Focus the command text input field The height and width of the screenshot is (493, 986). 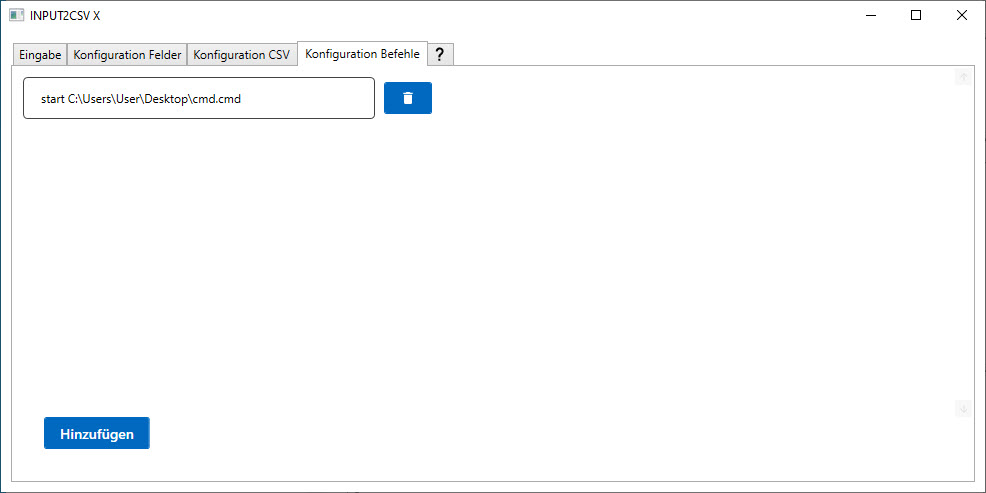[300, 98]
